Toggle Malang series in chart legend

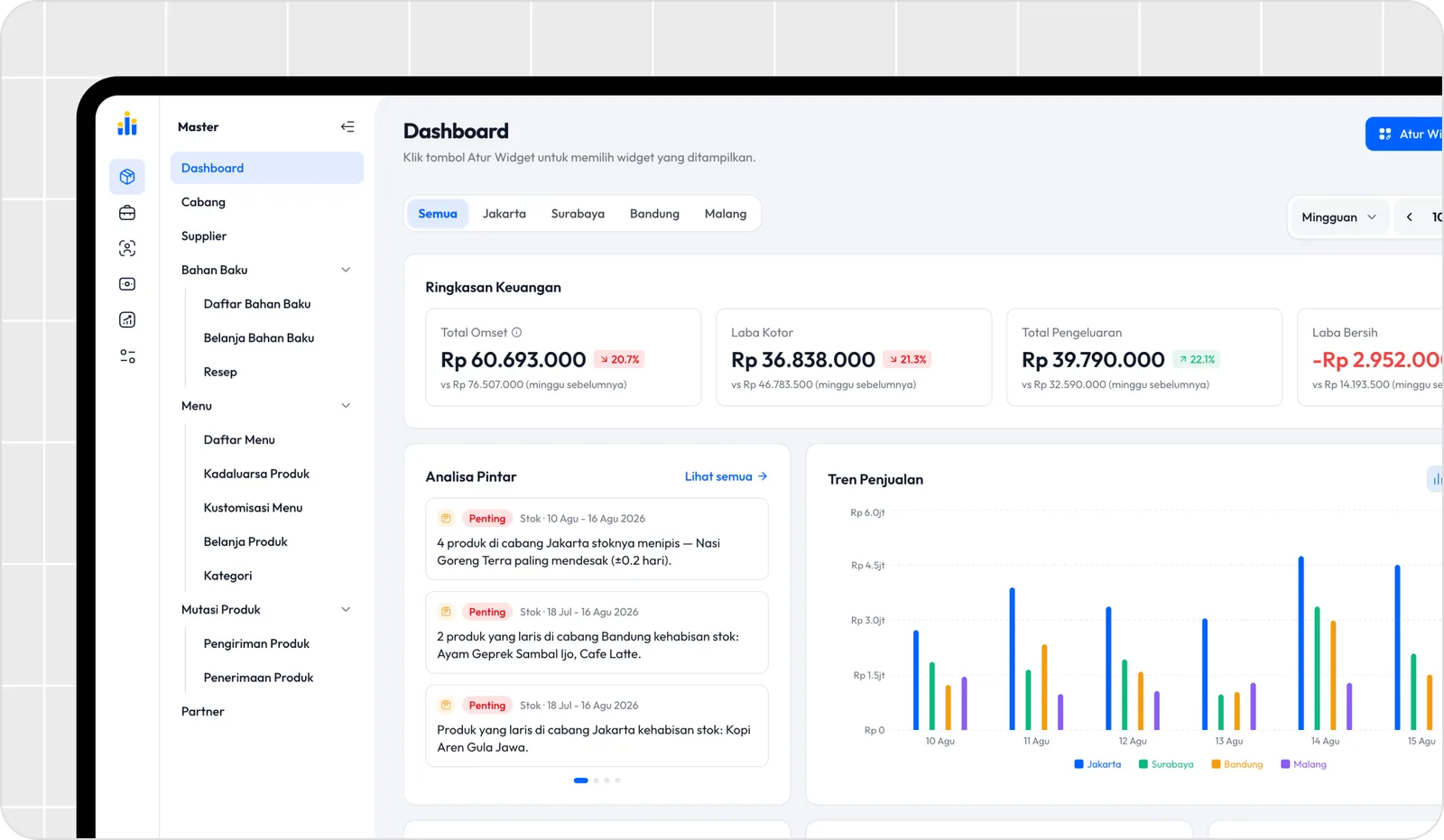[x=1304, y=764]
